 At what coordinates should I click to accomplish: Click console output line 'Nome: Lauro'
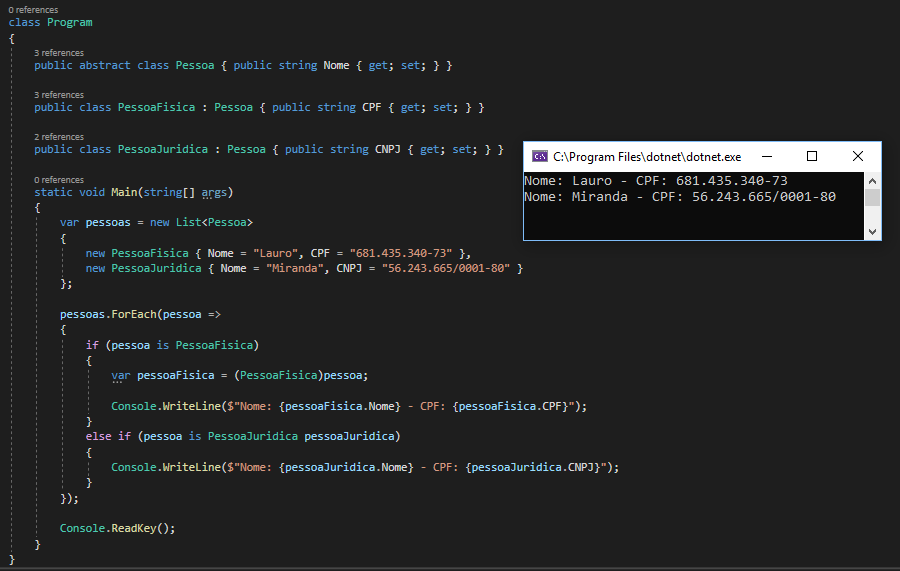[655, 181]
